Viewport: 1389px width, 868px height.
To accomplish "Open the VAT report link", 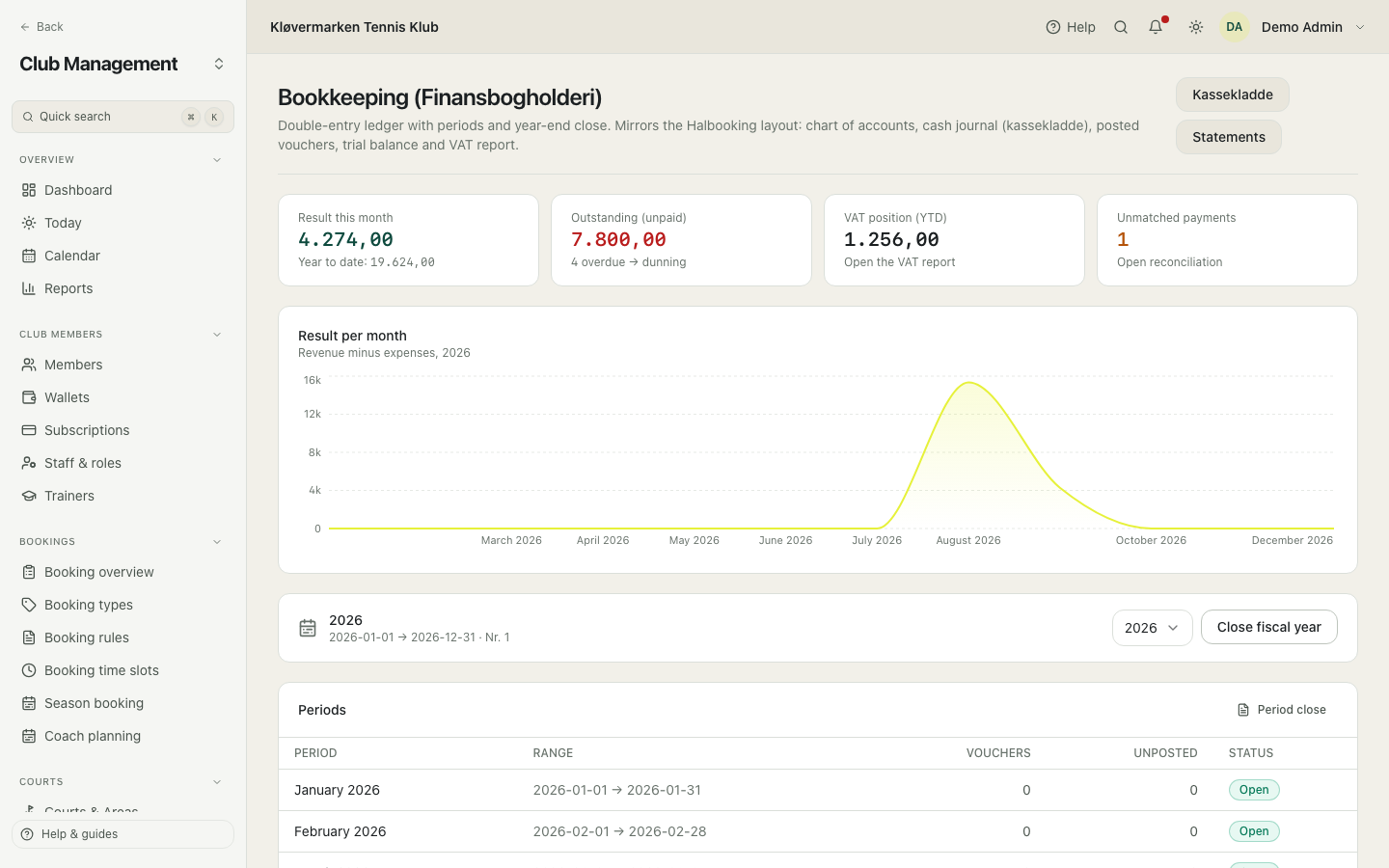I will pyautogui.click(x=900, y=262).
